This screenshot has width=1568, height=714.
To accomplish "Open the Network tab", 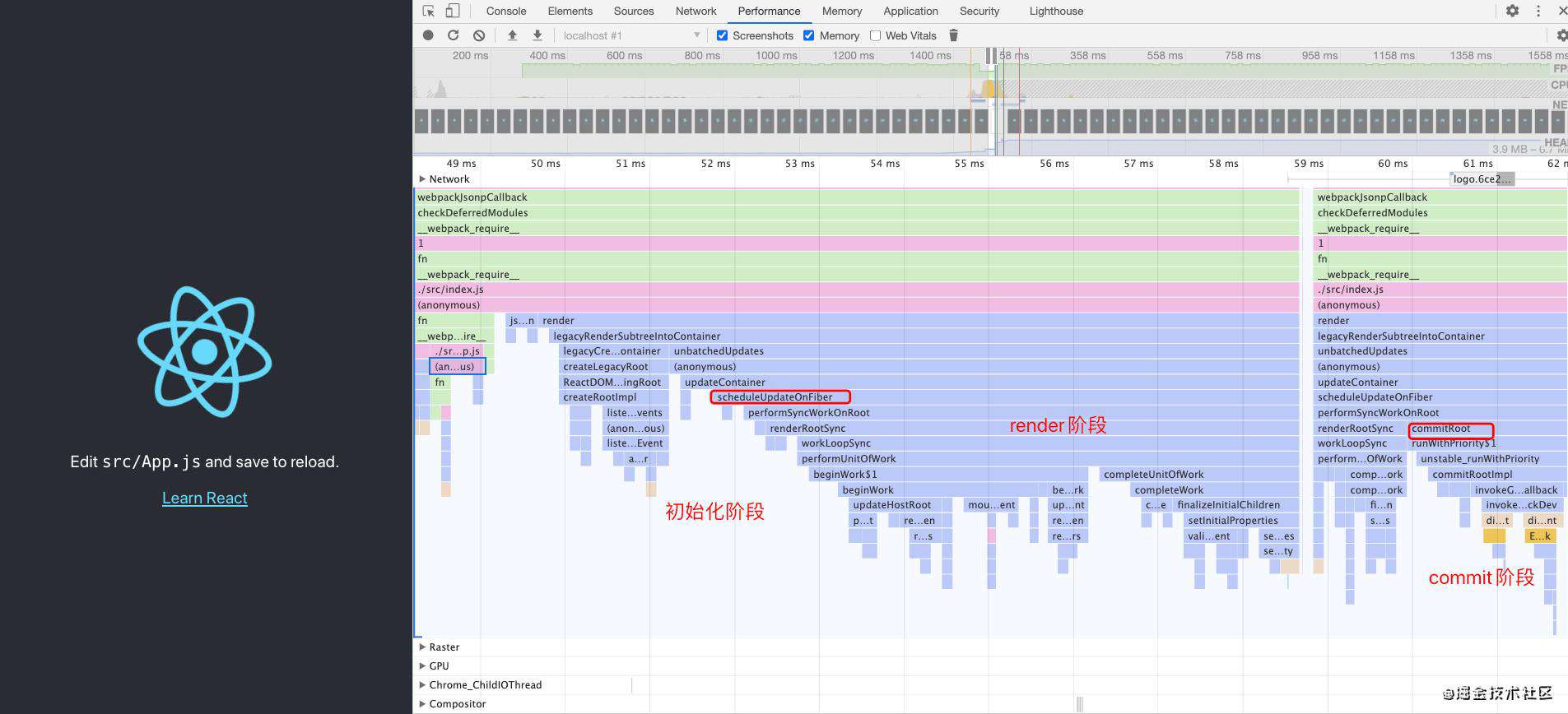I will point(696,11).
